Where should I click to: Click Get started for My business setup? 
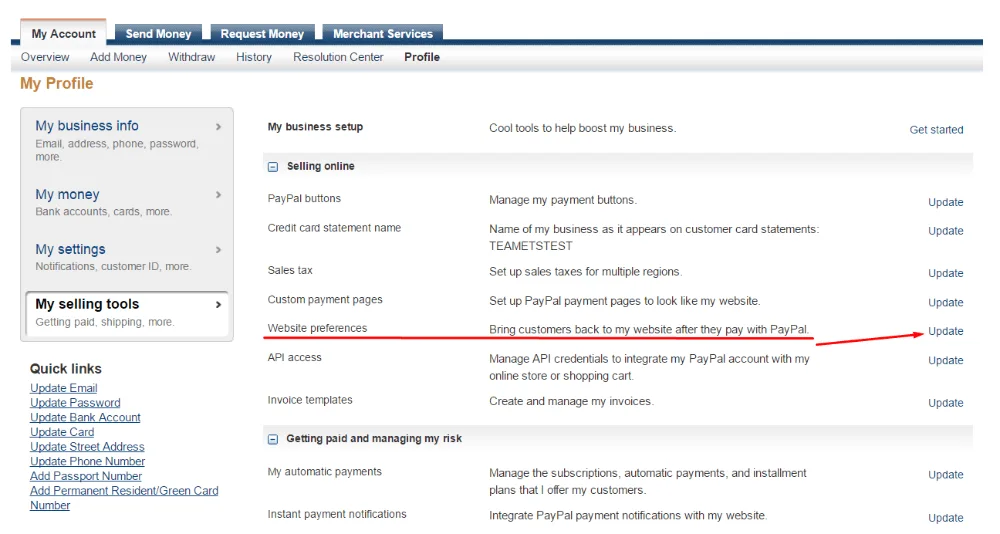pos(936,130)
